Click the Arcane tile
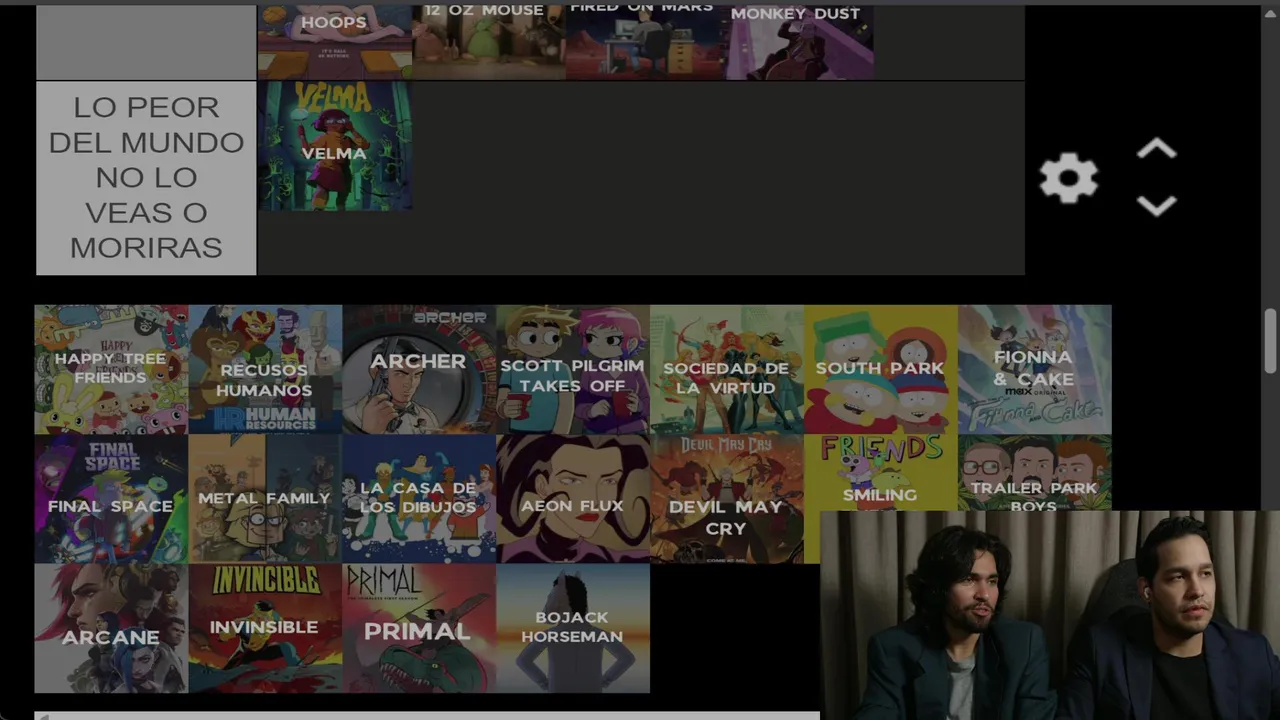This screenshot has width=1280, height=720. click(x=111, y=628)
